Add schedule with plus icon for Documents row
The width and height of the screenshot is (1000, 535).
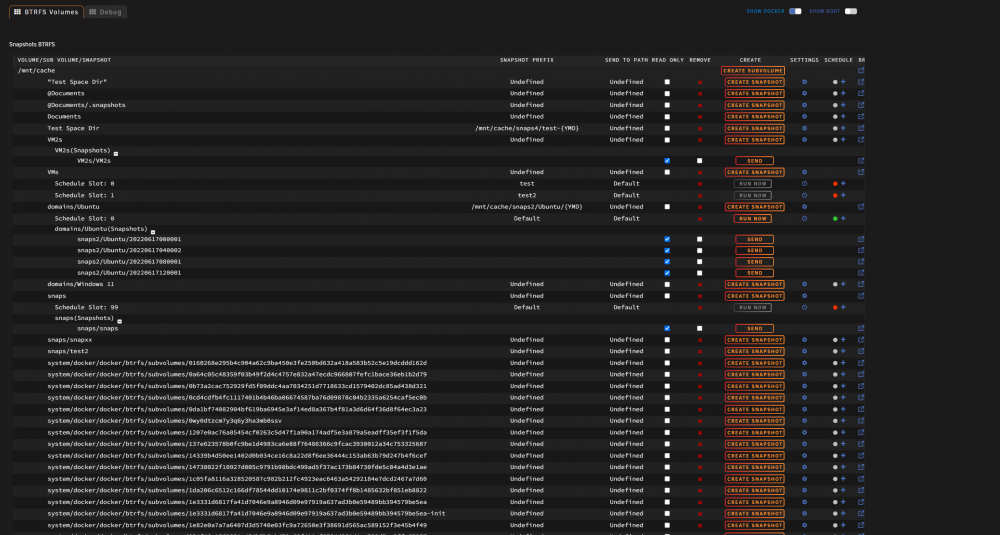[x=843, y=117]
